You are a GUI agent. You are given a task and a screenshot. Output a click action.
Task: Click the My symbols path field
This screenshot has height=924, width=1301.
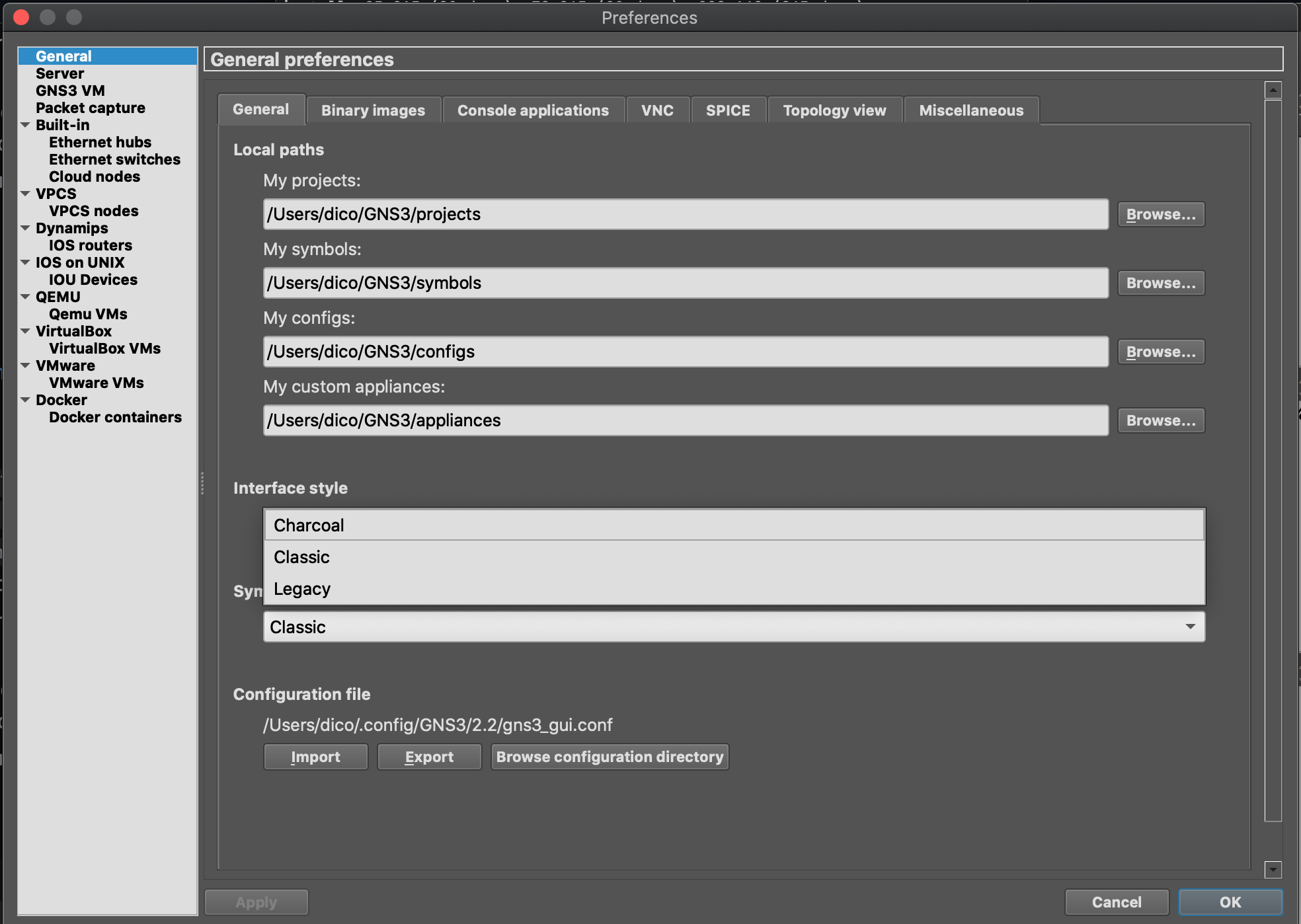[x=686, y=283]
